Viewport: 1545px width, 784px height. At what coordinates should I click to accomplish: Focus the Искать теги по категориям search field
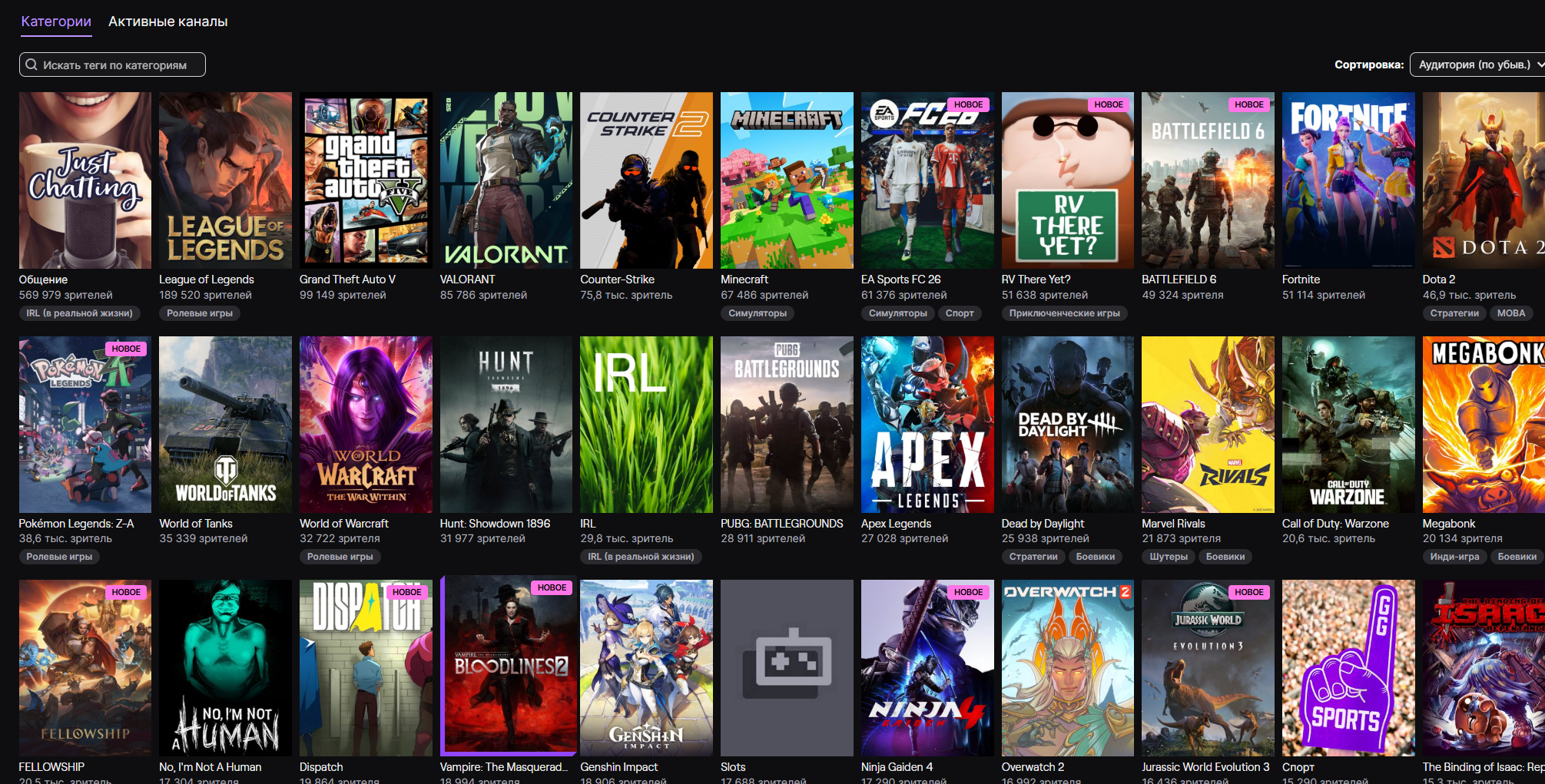112,65
